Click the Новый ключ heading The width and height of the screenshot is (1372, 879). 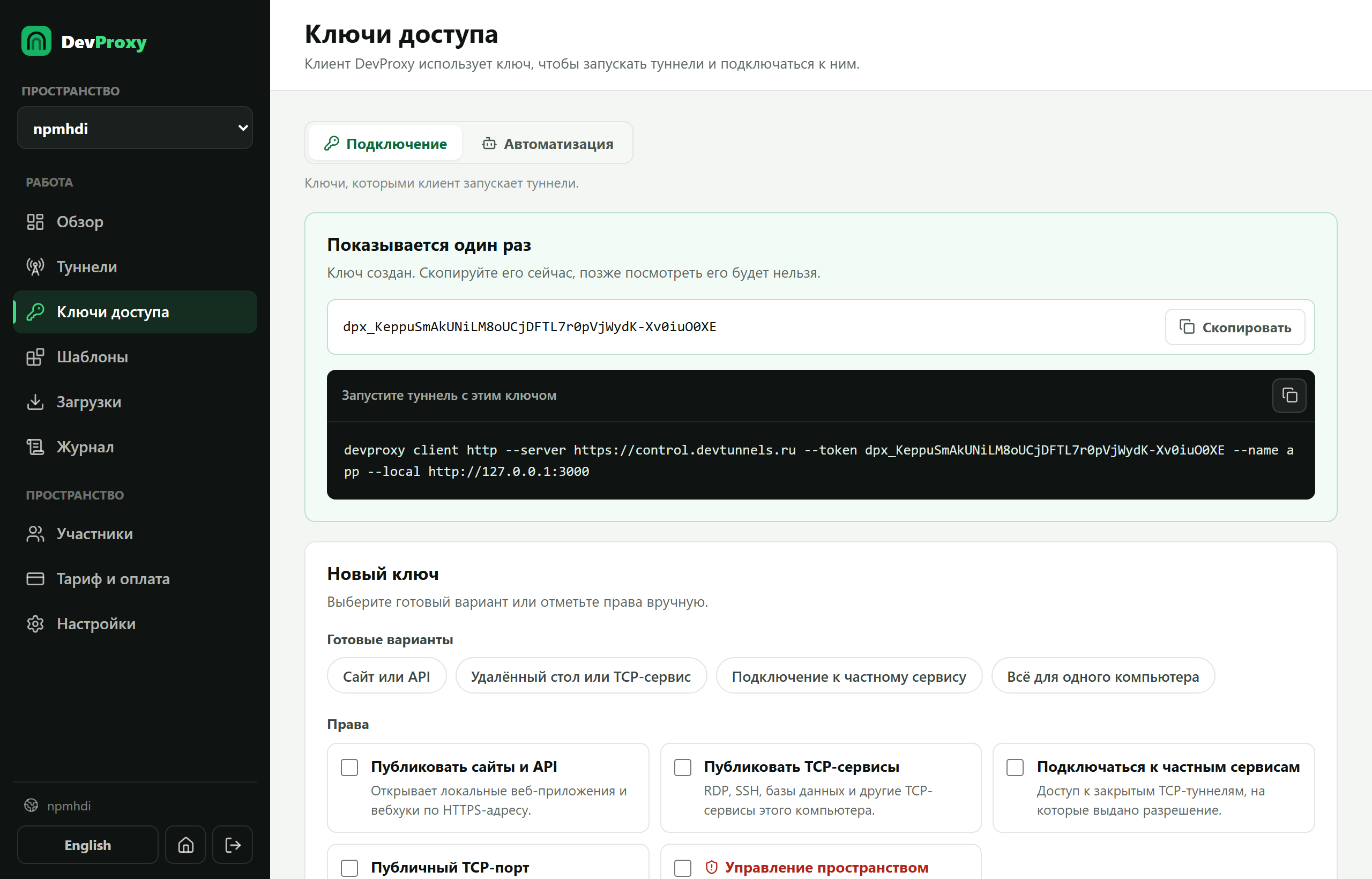[x=383, y=574]
